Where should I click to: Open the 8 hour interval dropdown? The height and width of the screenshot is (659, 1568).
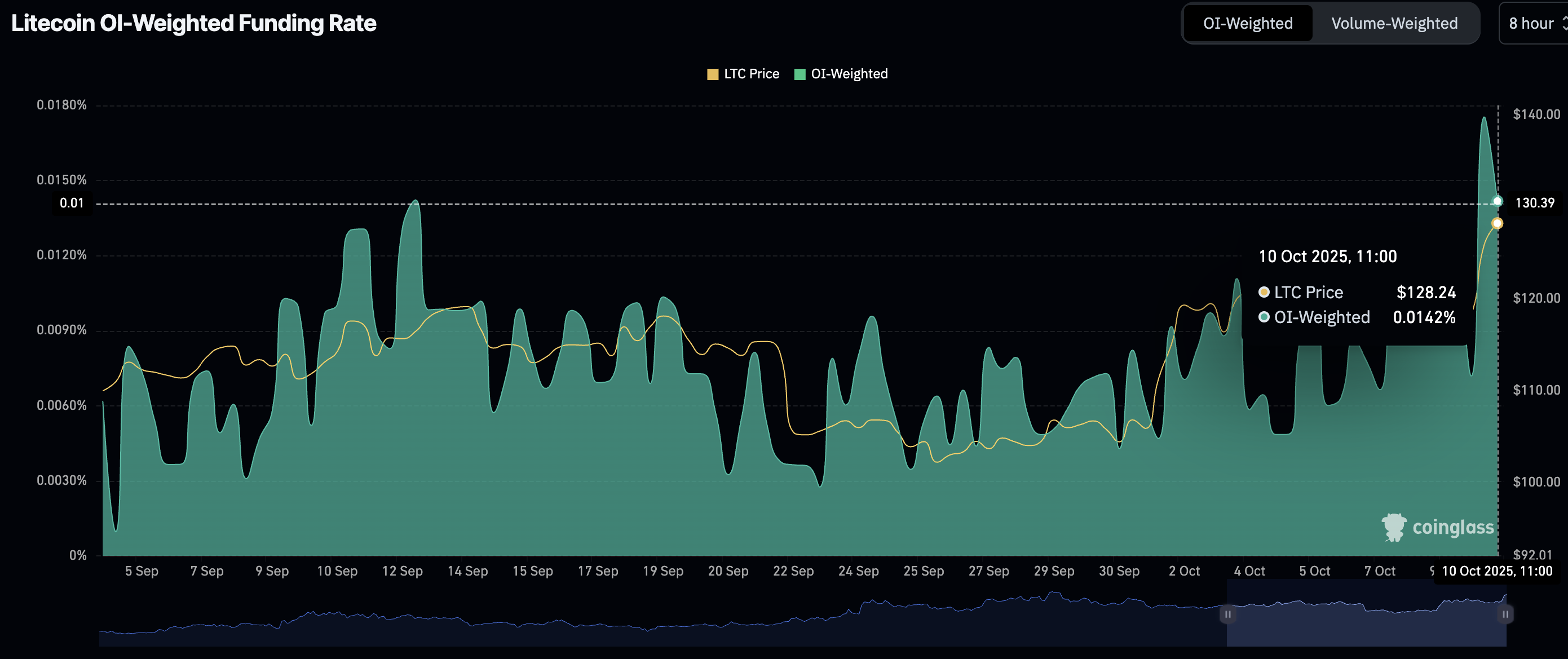pyautogui.click(x=1532, y=23)
